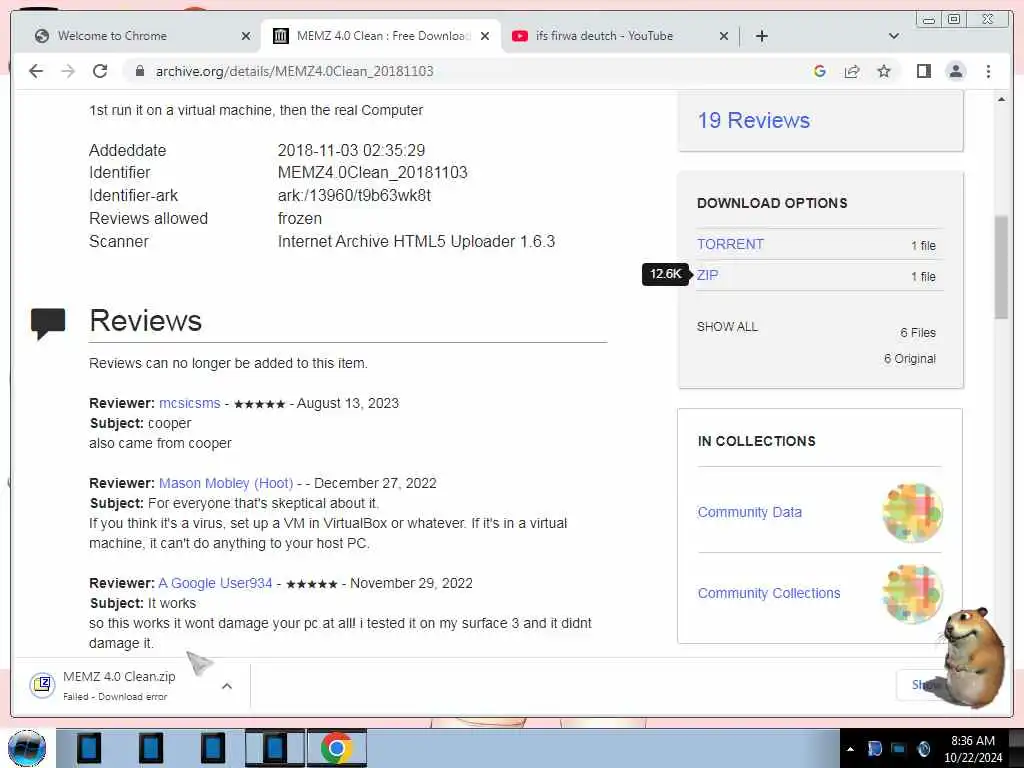Click the '6 Files' count text

pyautogui.click(x=918, y=332)
